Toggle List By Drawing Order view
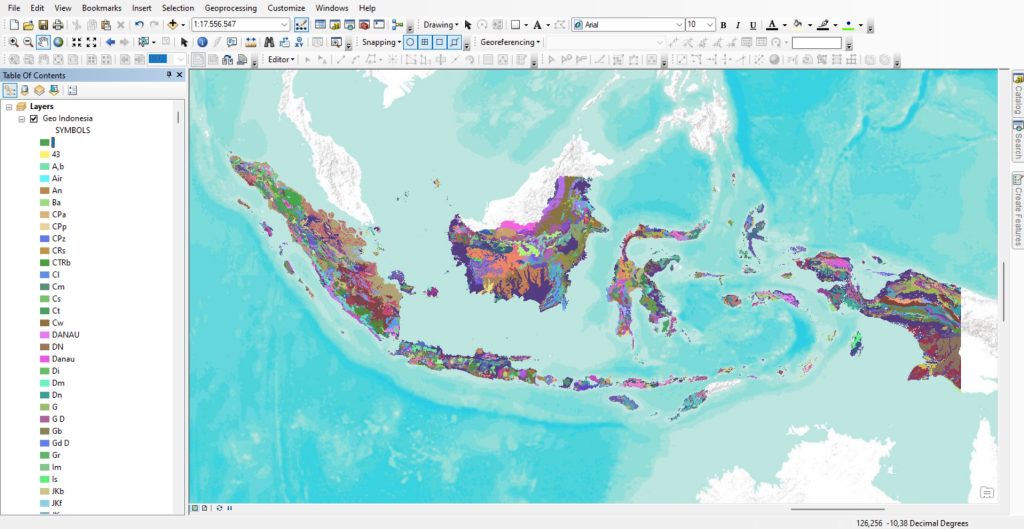Viewport: 1024px width, 529px height. tap(10, 90)
